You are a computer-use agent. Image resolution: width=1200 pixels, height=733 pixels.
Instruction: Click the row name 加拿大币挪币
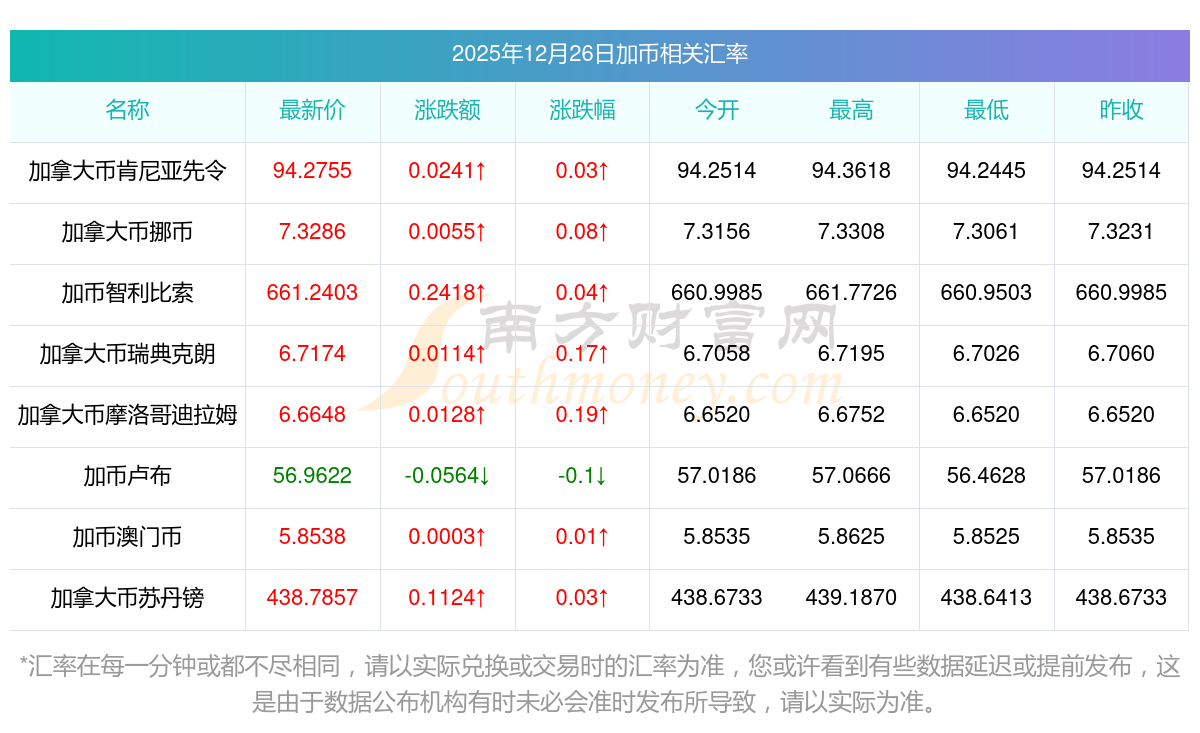[x=127, y=232]
